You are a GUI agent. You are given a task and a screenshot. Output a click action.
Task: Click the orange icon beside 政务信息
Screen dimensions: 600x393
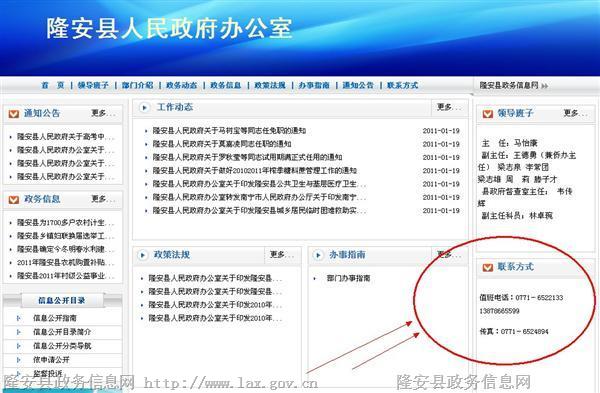tap(14, 199)
